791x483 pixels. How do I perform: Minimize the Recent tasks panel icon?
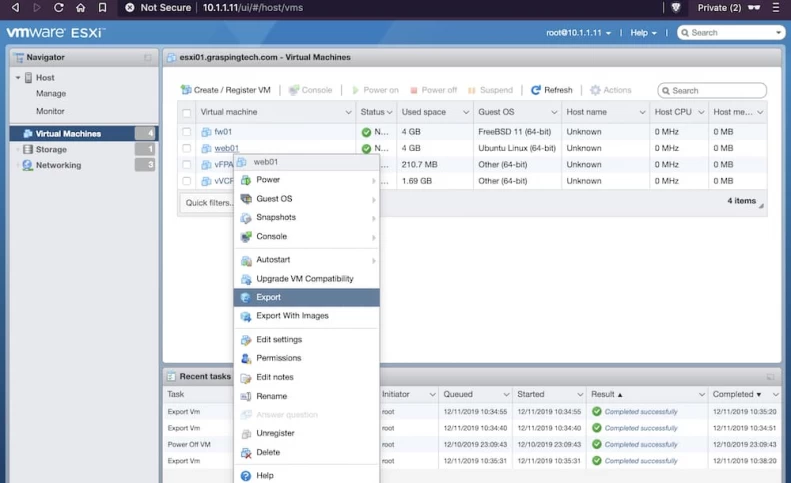coord(770,377)
